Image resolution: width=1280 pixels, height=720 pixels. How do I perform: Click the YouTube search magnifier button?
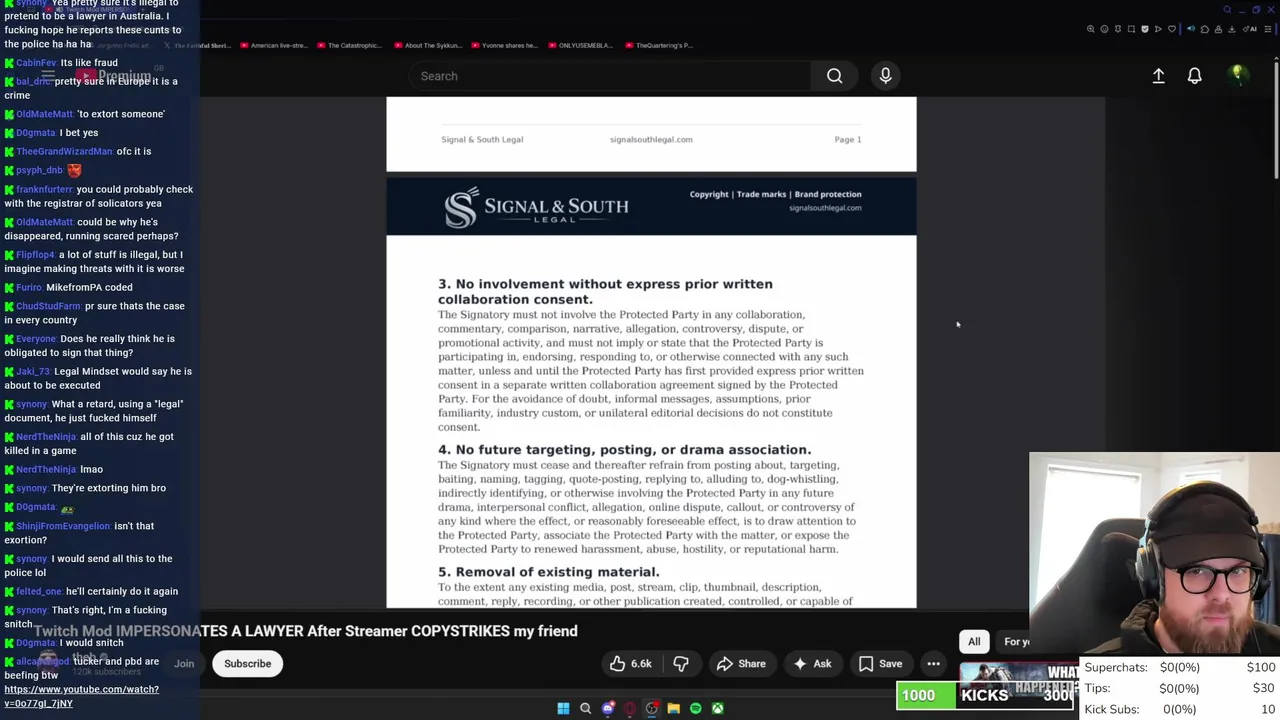point(834,76)
